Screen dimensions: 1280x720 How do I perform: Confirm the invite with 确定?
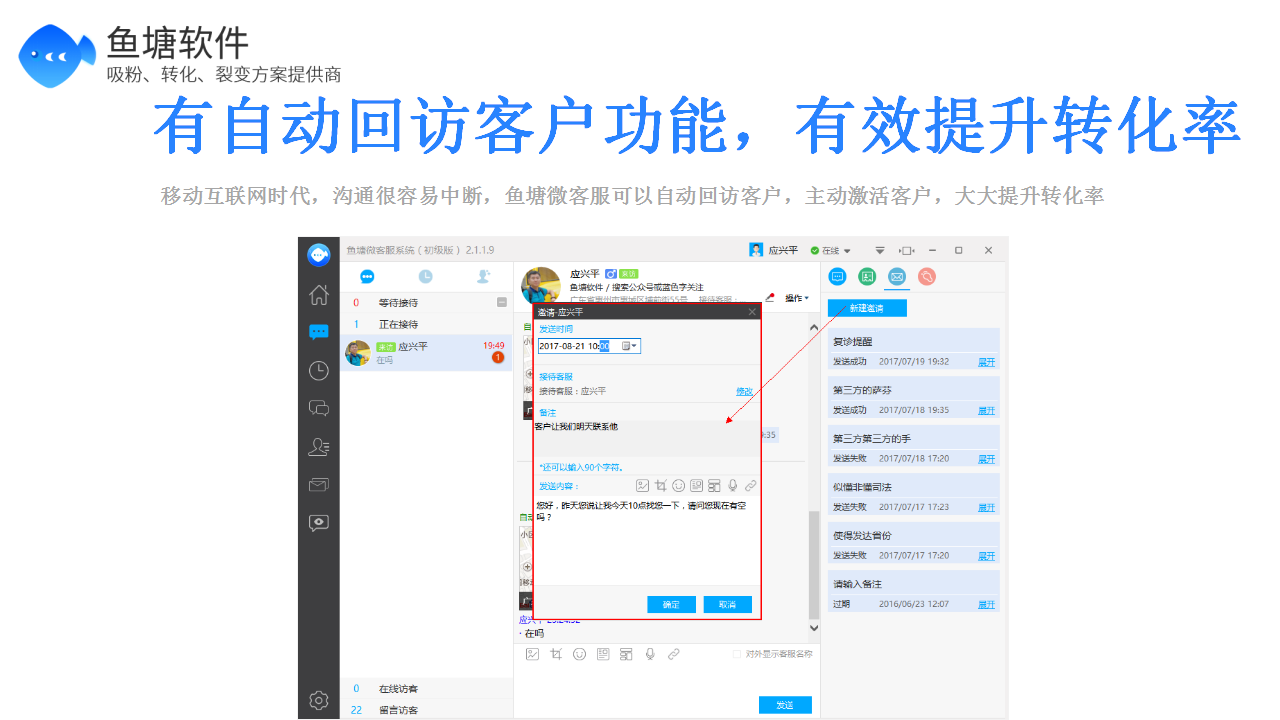(671, 604)
